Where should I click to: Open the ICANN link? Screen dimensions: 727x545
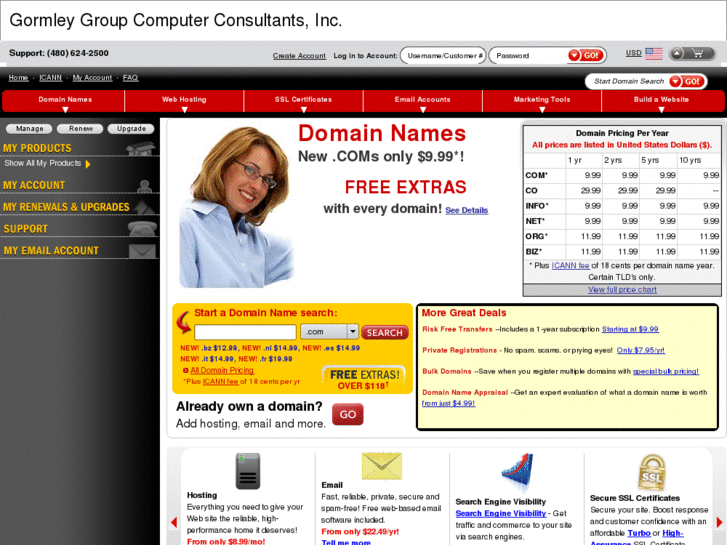pos(51,78)
